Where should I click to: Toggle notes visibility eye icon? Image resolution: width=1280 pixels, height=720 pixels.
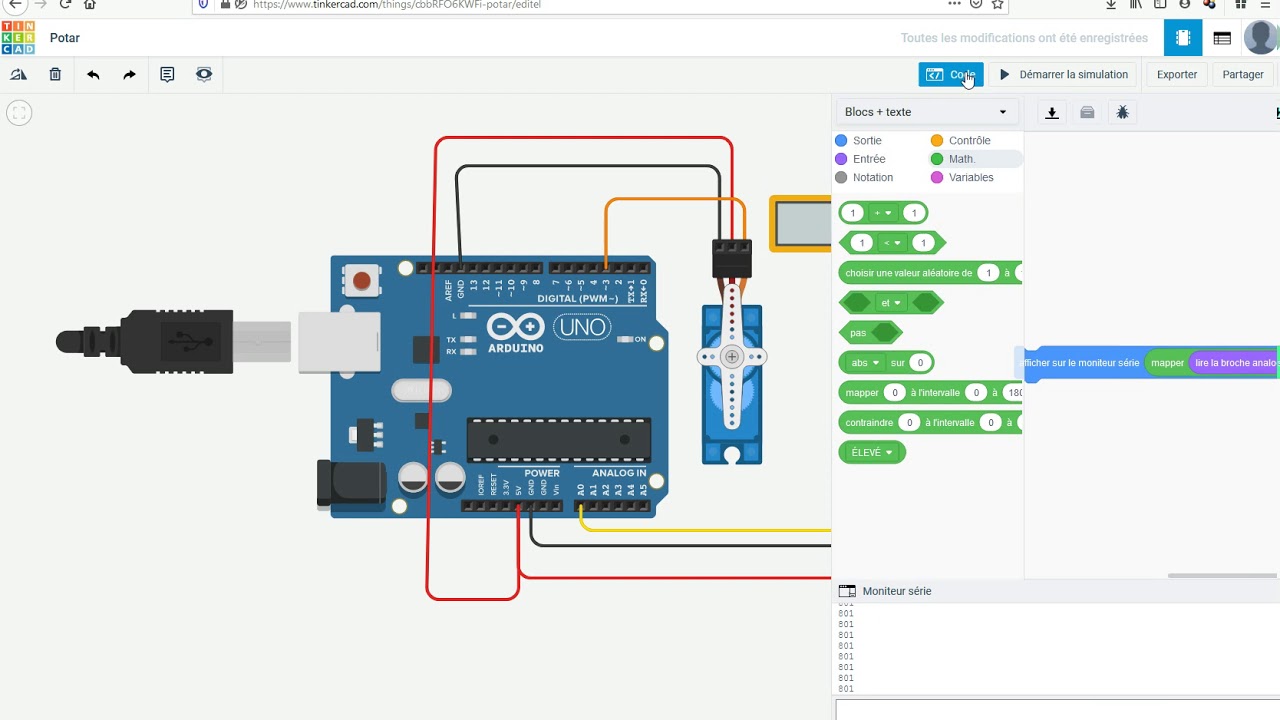pyautogui.click(x=204, y=74)
